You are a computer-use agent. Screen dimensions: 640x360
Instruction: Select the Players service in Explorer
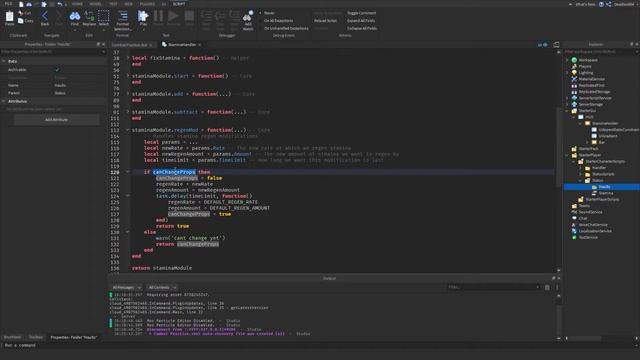(x=584, y=66)
